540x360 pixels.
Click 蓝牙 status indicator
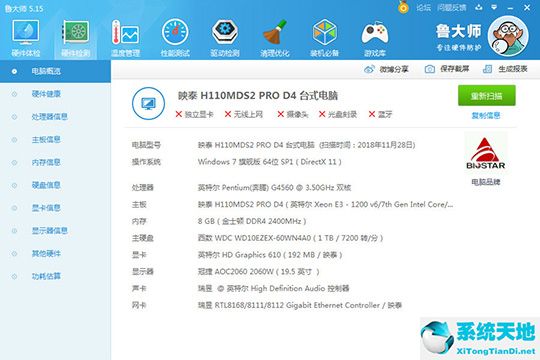click(380, 114)
